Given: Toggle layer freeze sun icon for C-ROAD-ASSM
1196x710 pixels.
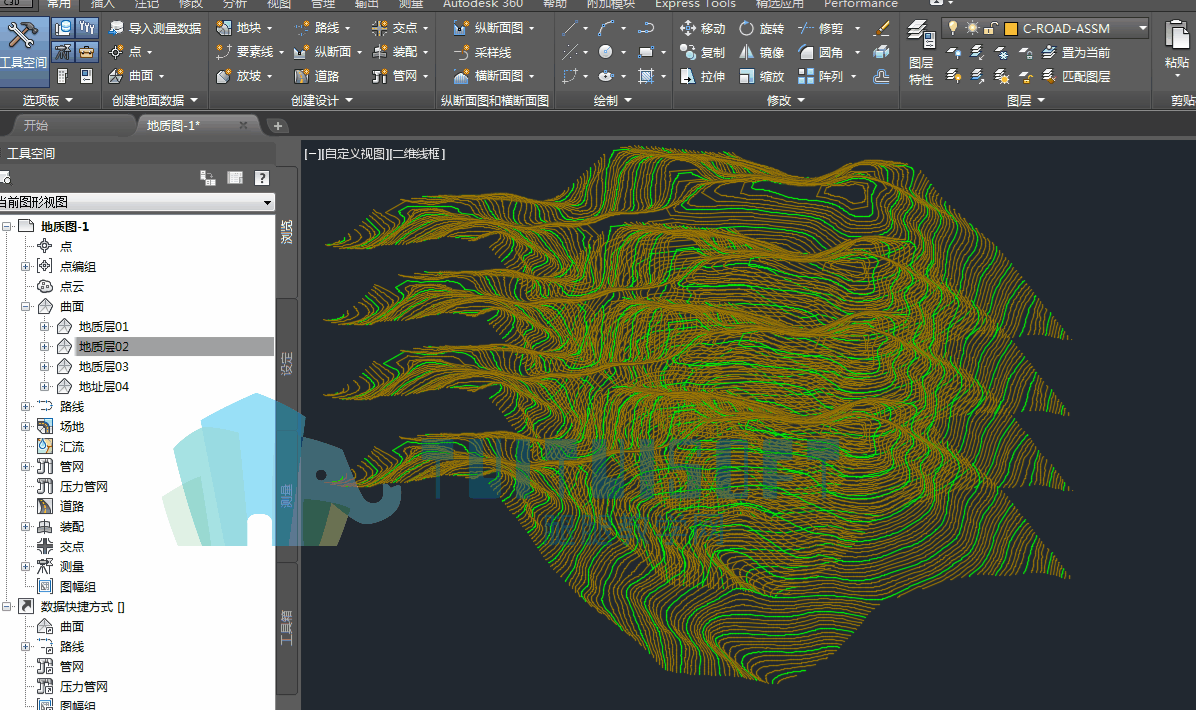Looking at the screenshot, I should coord(972,28).
